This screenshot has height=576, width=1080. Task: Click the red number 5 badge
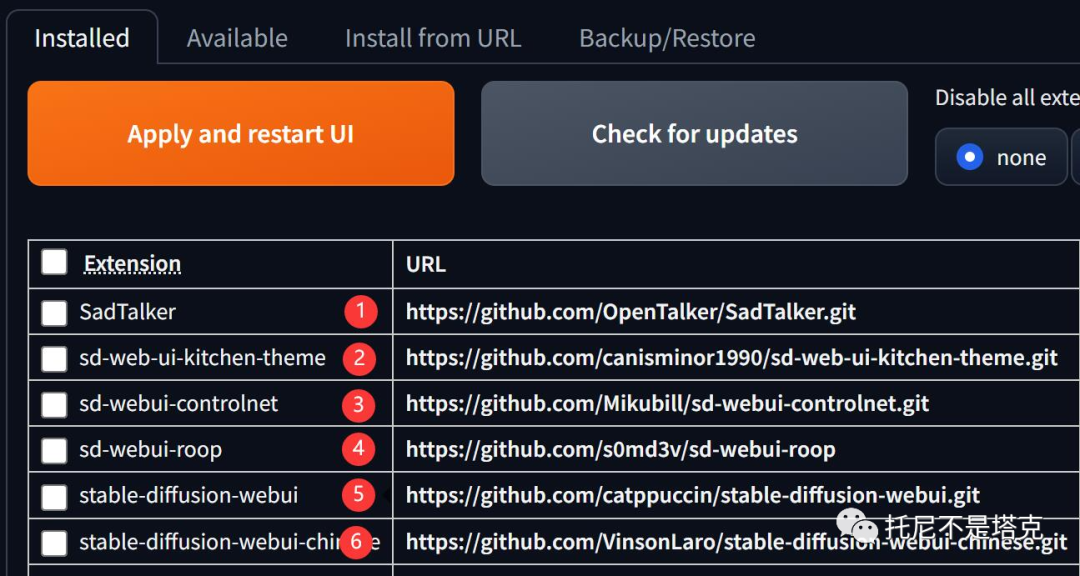[358, 495]
